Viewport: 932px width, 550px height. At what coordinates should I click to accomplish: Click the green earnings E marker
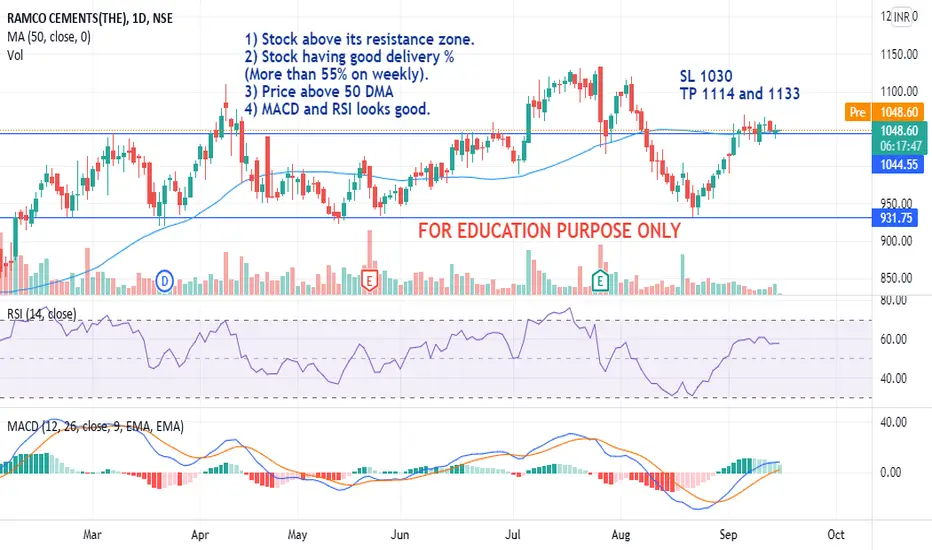[600, 280]
